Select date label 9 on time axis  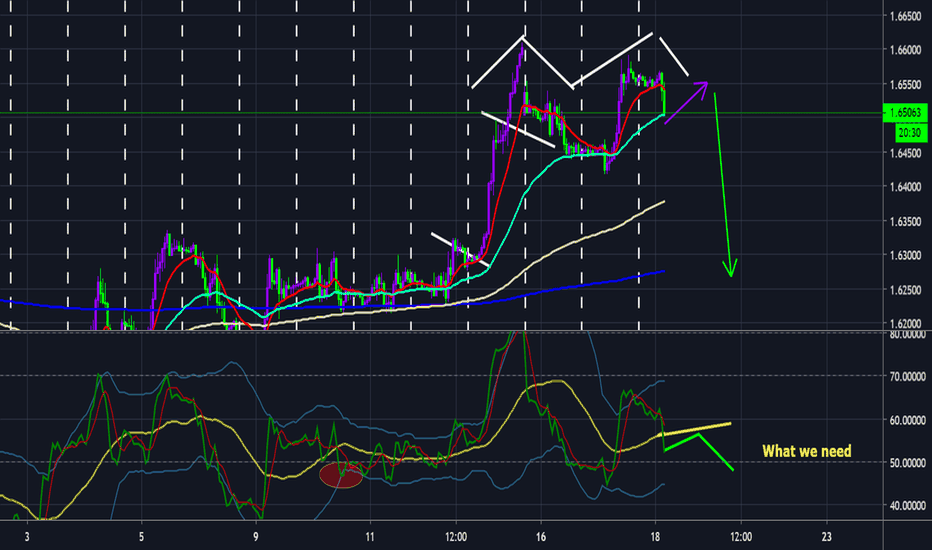tap(256, 537)
